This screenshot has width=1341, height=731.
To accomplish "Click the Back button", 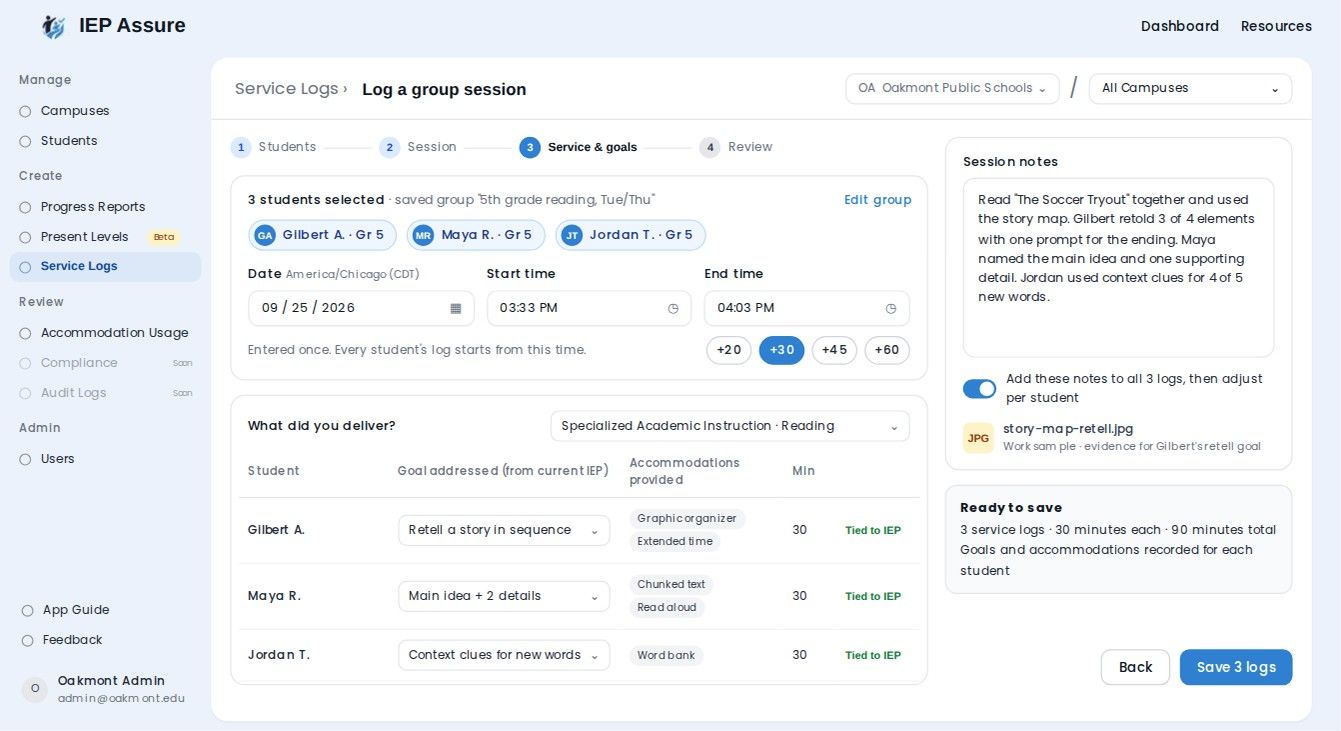I will (1135, 667).
